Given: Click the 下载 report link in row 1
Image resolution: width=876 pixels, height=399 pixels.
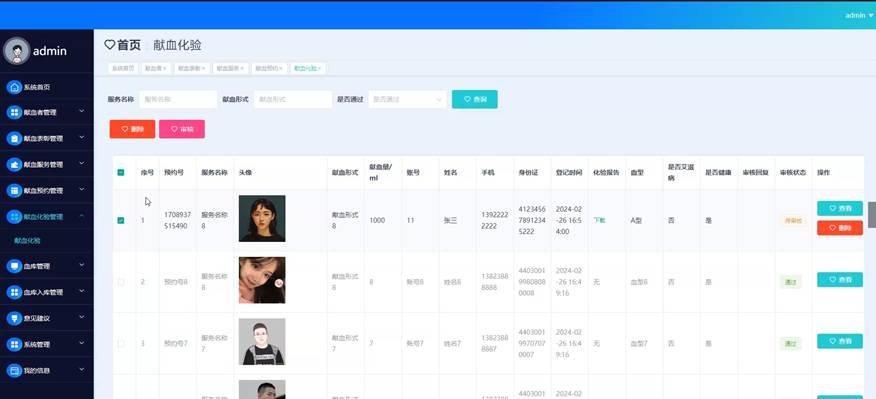Looking at the screenshot, I should tap(599, 220).
